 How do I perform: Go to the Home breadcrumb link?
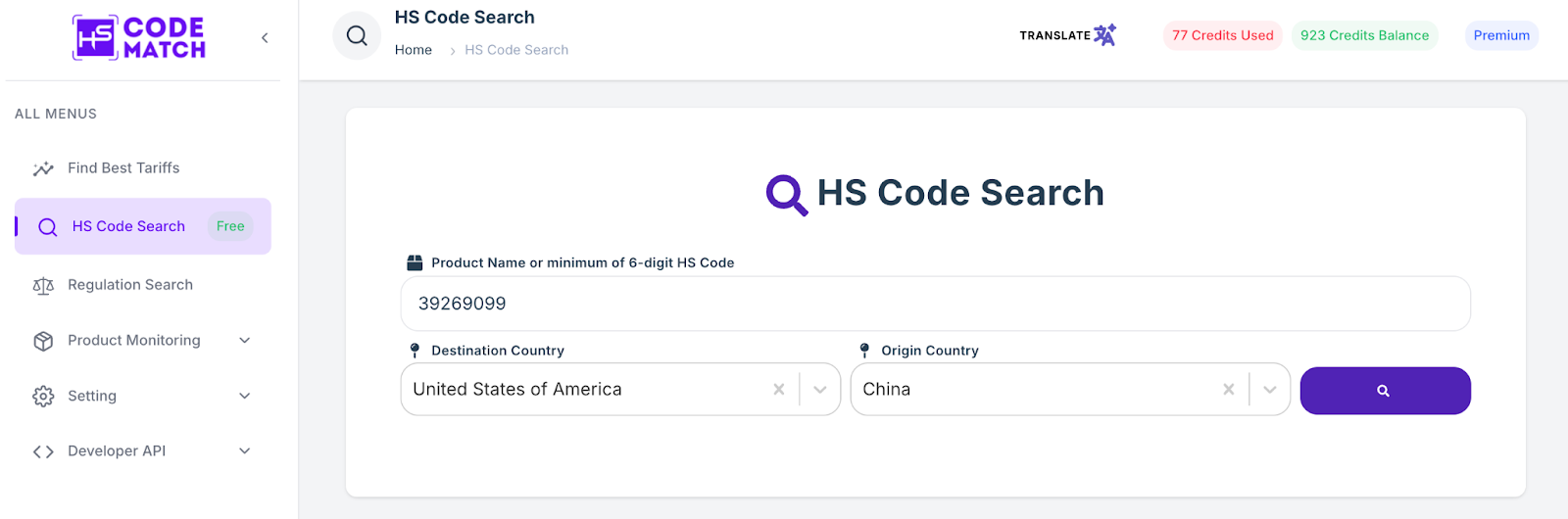click(414, 50)
